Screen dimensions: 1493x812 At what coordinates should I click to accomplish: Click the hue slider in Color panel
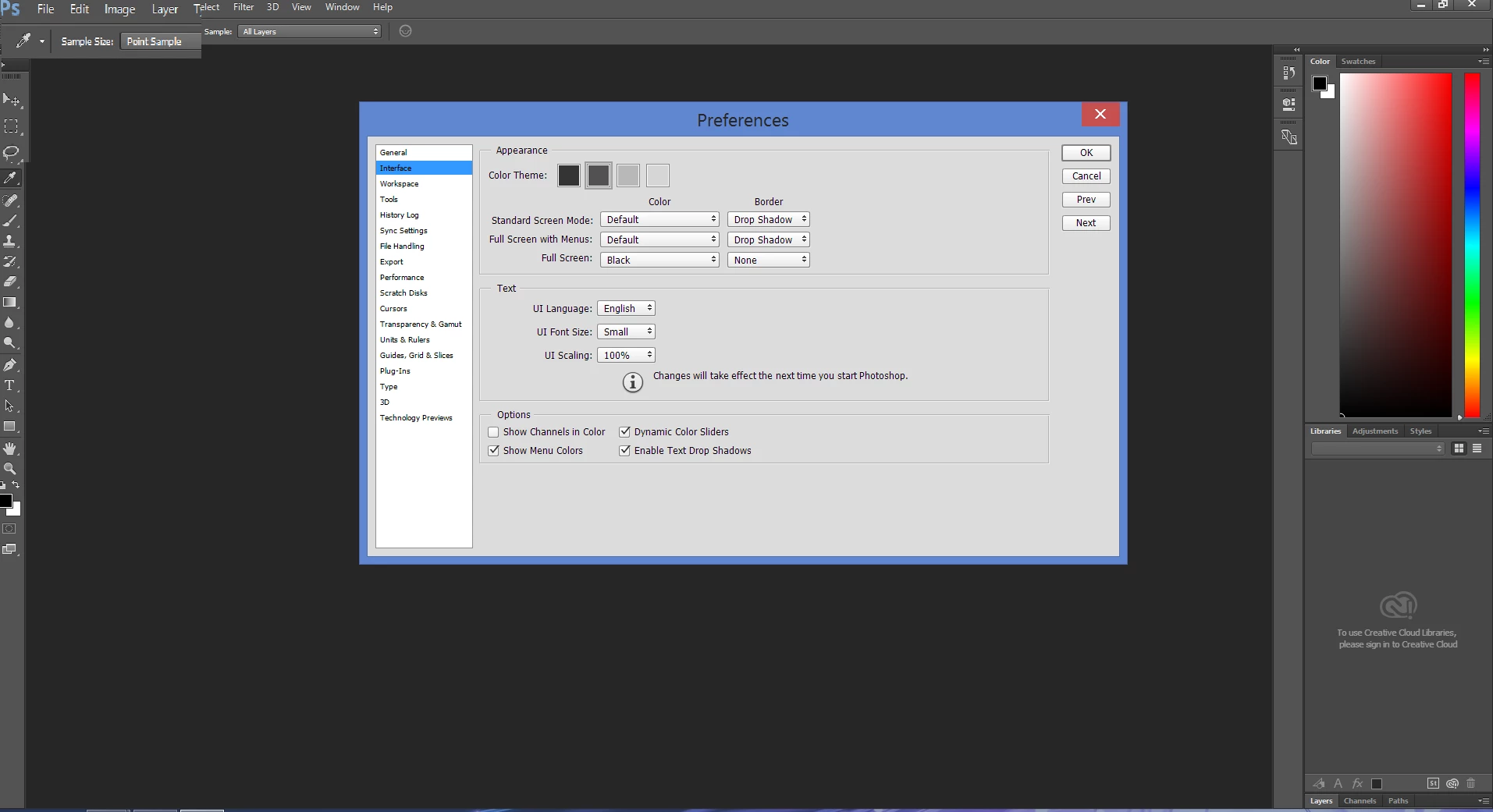(x=1472, y=246)
